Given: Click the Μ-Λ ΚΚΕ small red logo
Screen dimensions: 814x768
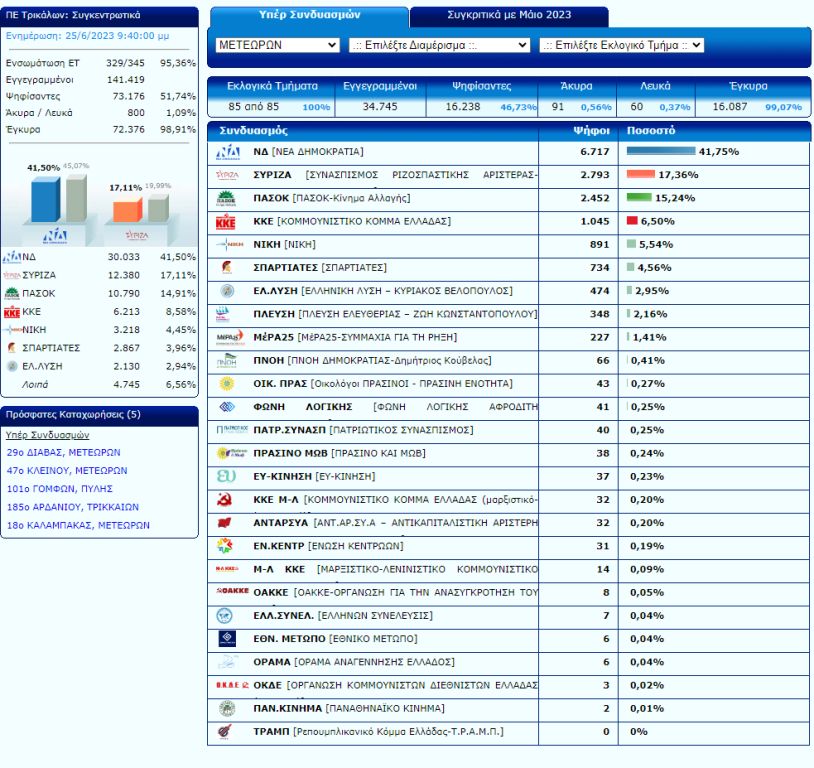Looking at the screenshot, I should click(x=227, y=569).
